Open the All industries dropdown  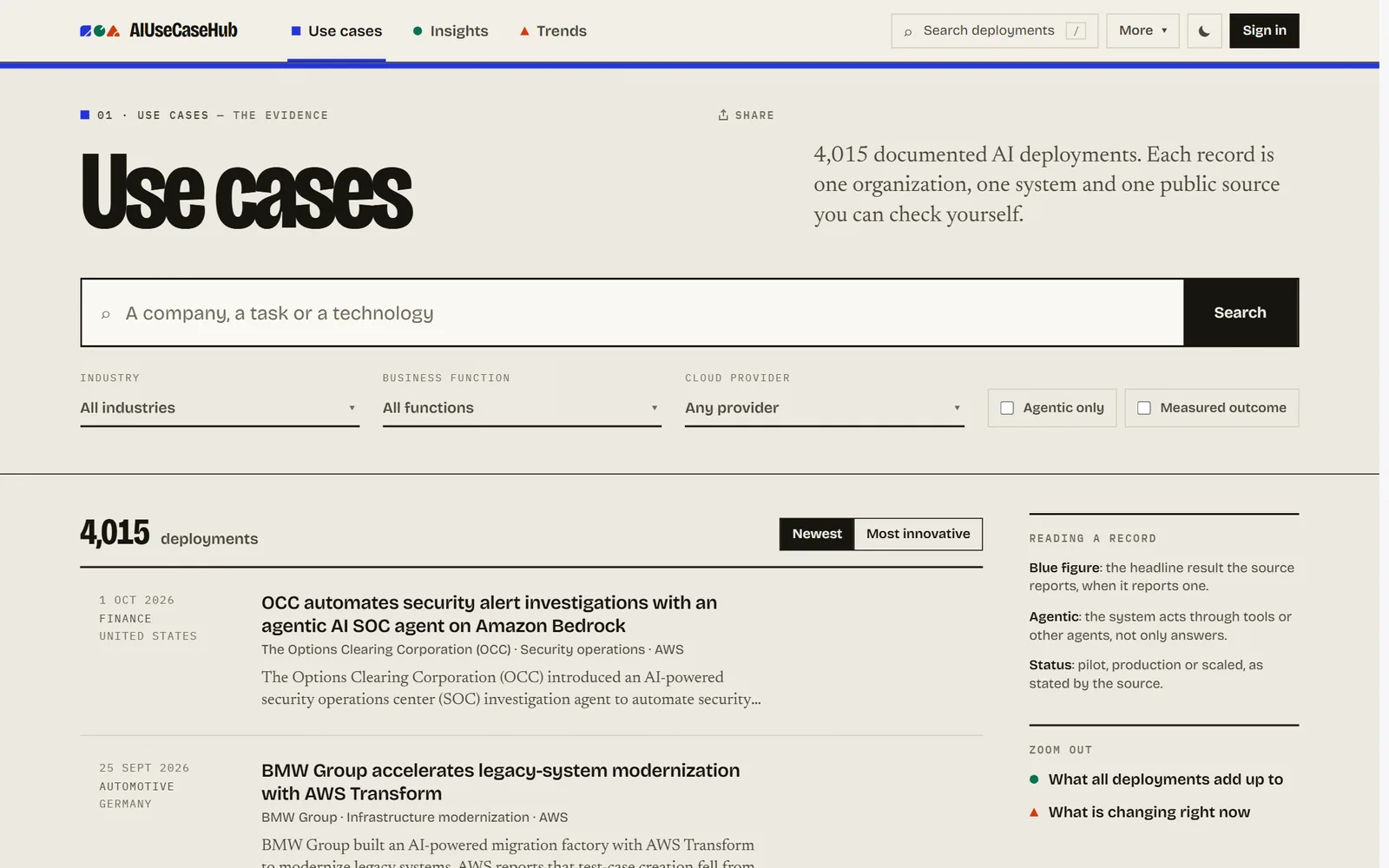(220, 408)
